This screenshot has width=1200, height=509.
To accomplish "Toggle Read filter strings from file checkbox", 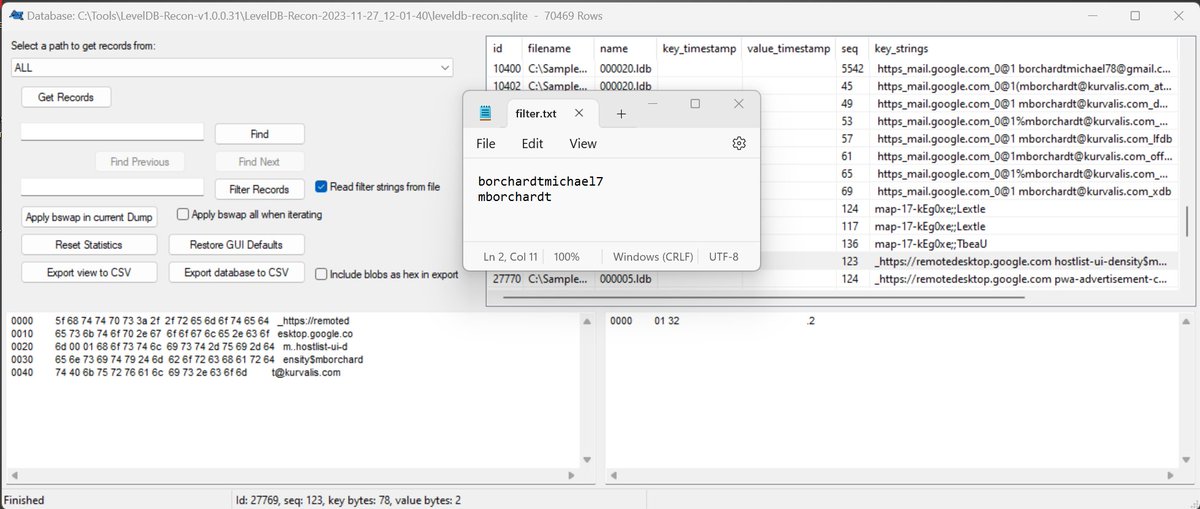I will pos(321,186).
